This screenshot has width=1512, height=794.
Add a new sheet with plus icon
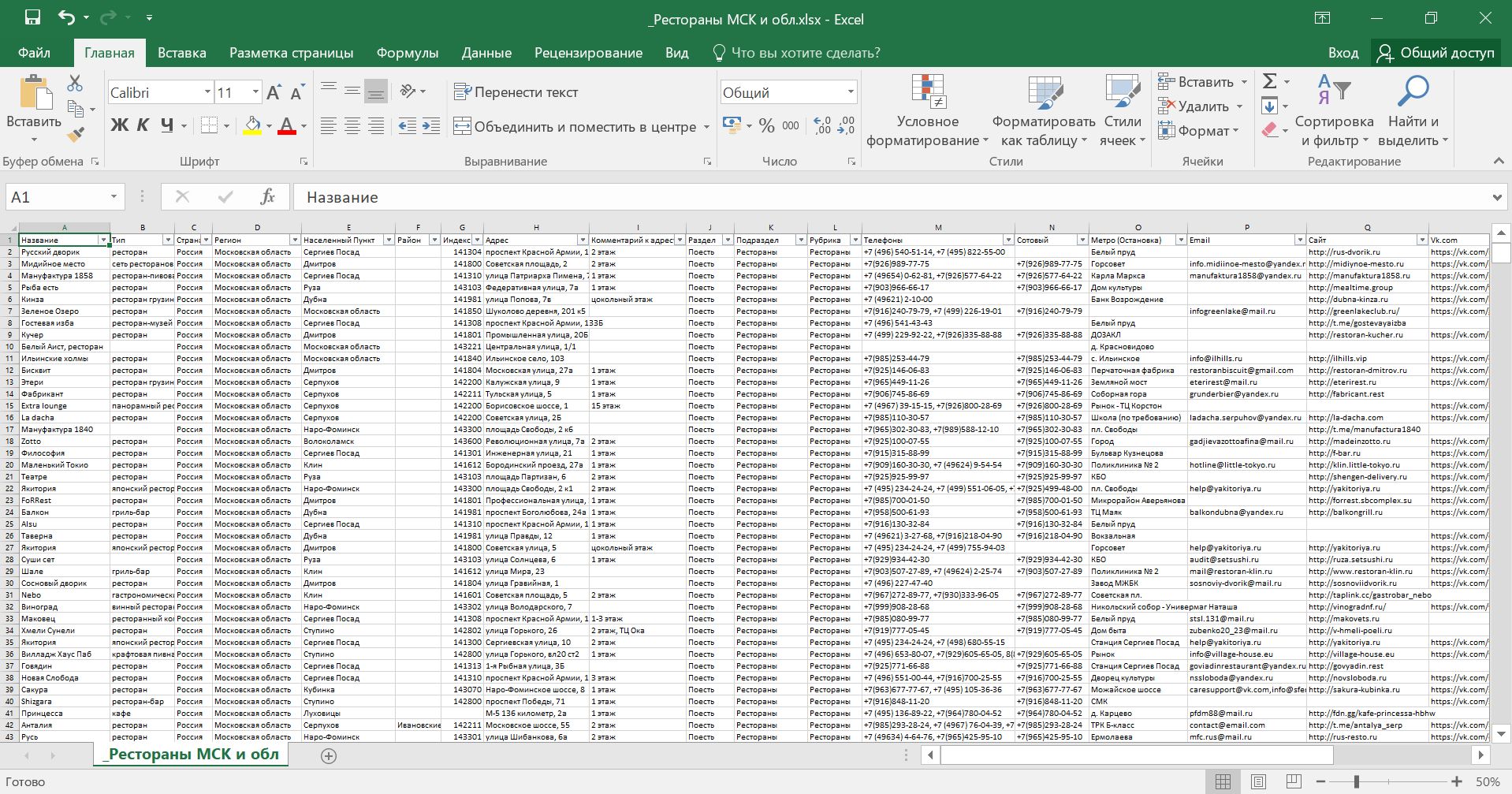329,755
